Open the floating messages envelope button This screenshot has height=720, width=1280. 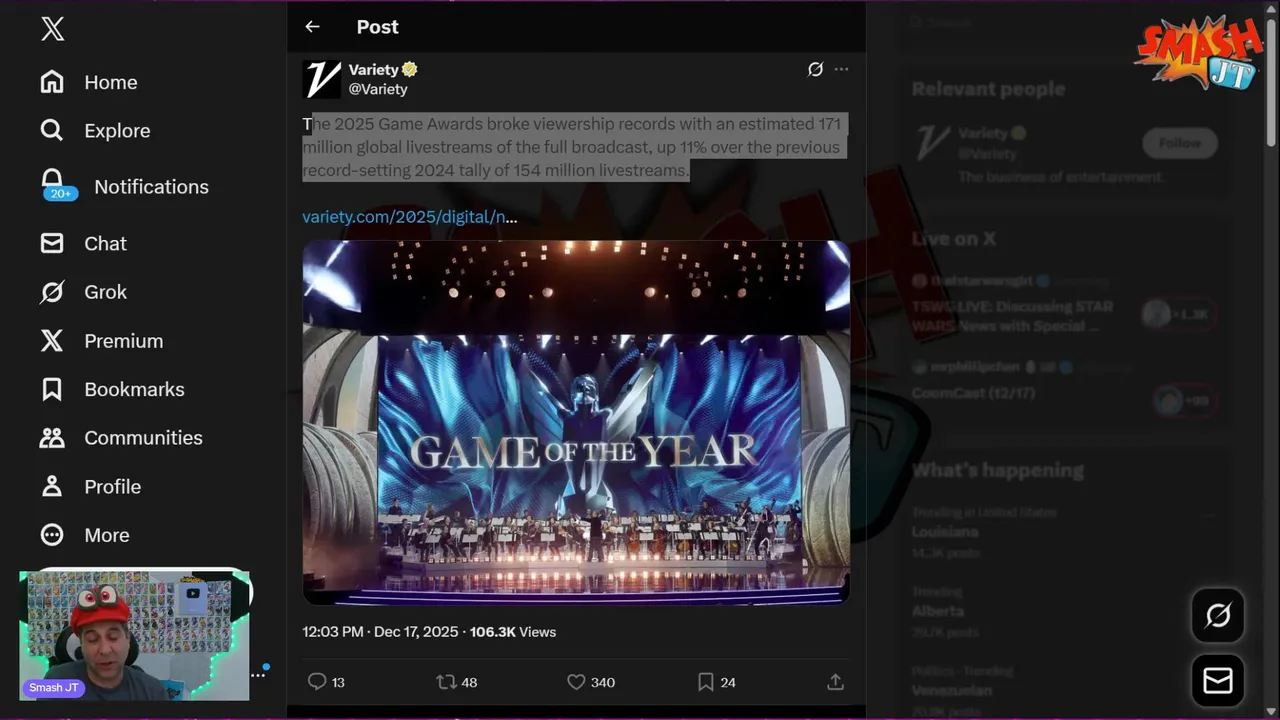click(x=1218, y=681)
